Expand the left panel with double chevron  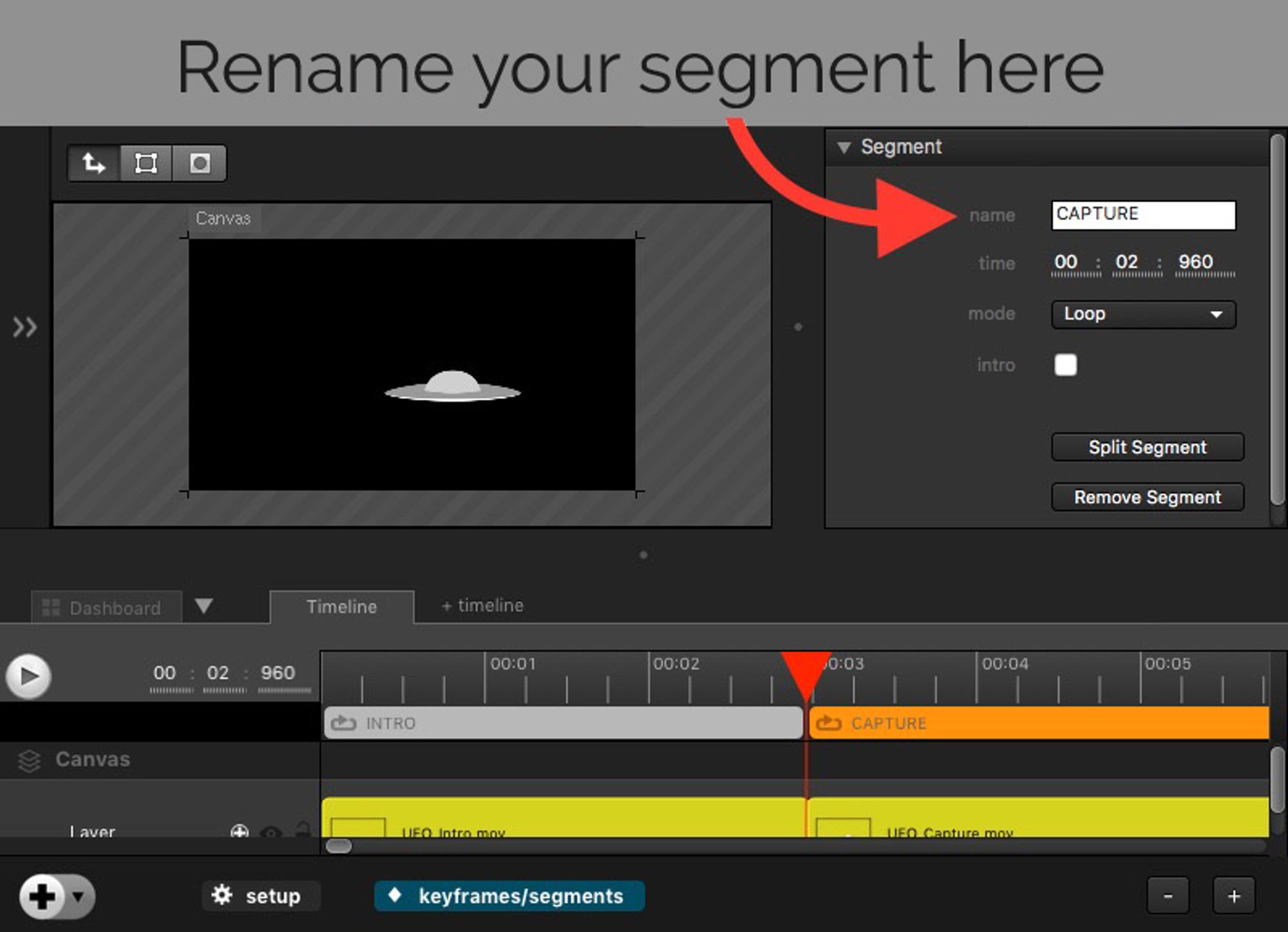click(x=25, y=327)
